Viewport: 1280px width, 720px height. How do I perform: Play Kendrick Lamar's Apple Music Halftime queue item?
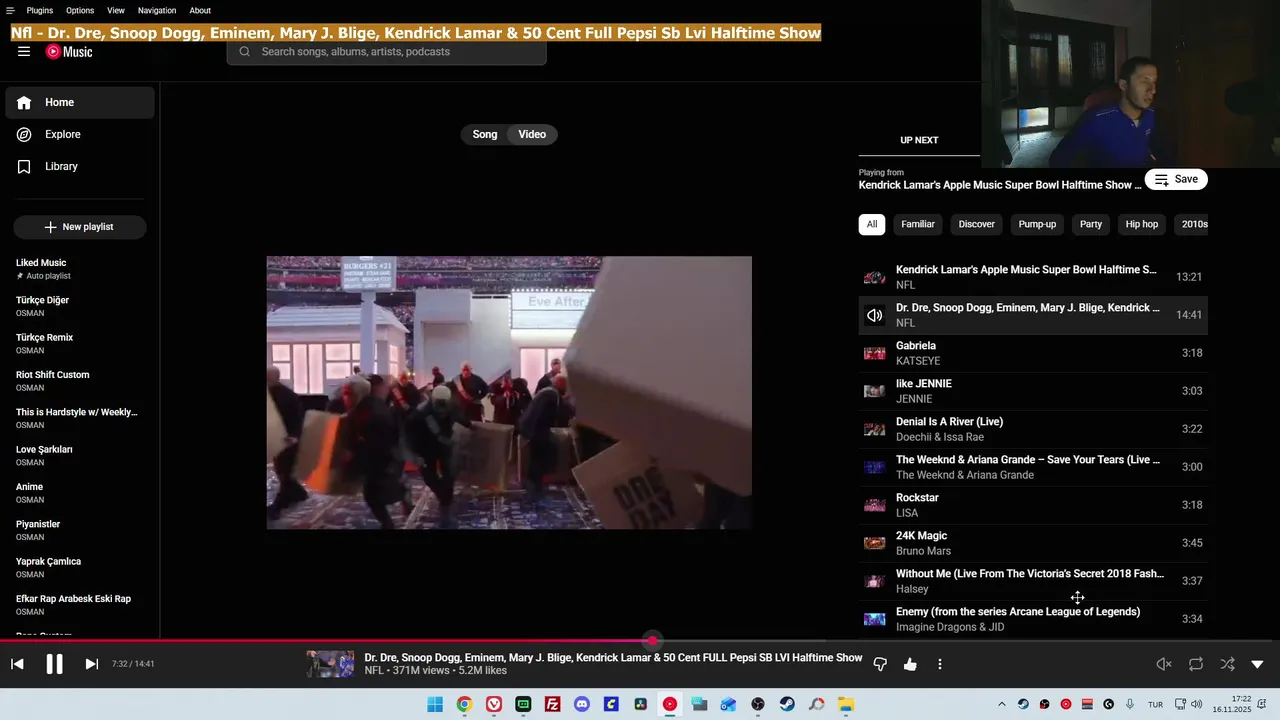coord(1033,277)
